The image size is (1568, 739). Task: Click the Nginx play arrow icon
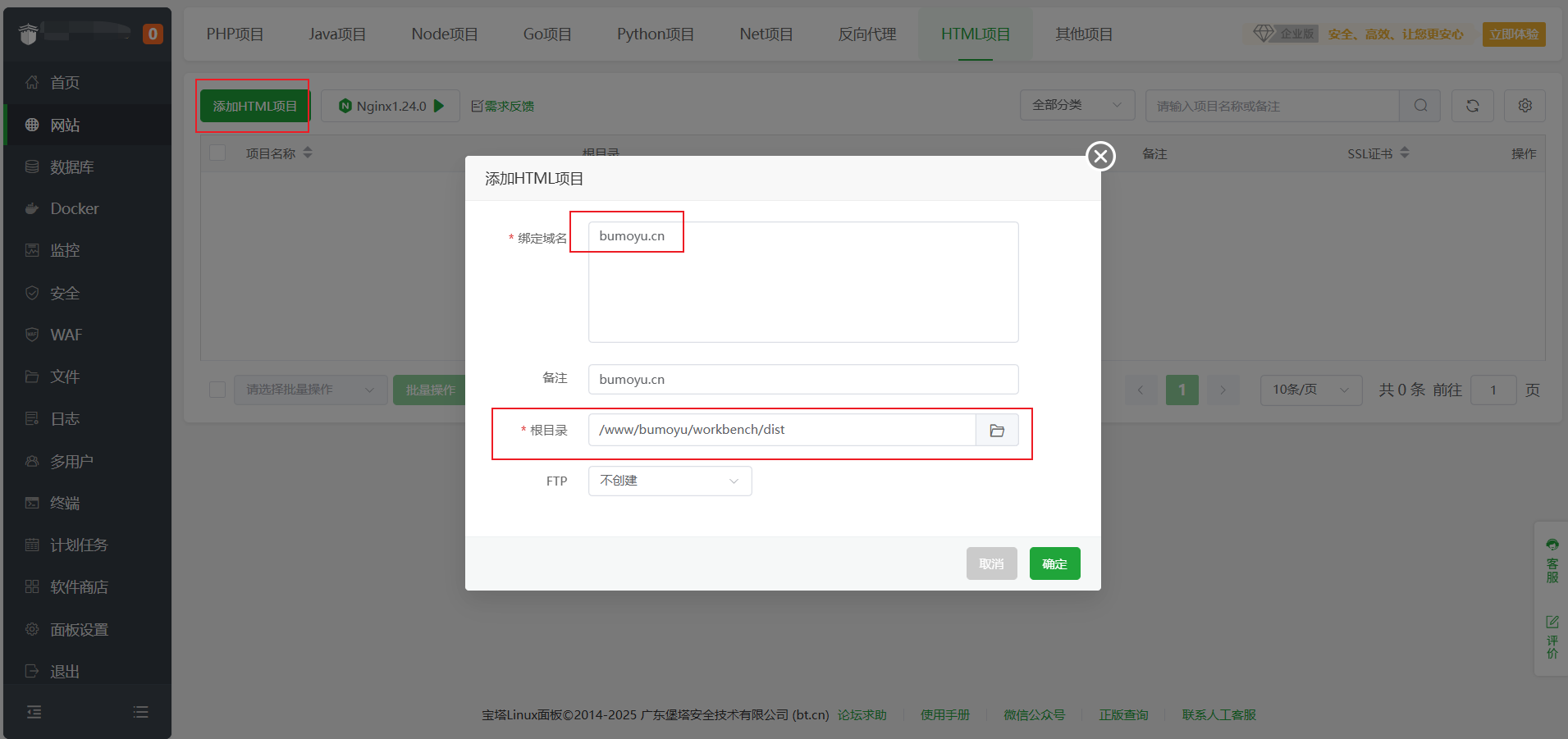pyautogui.click(x=439, y=106)
